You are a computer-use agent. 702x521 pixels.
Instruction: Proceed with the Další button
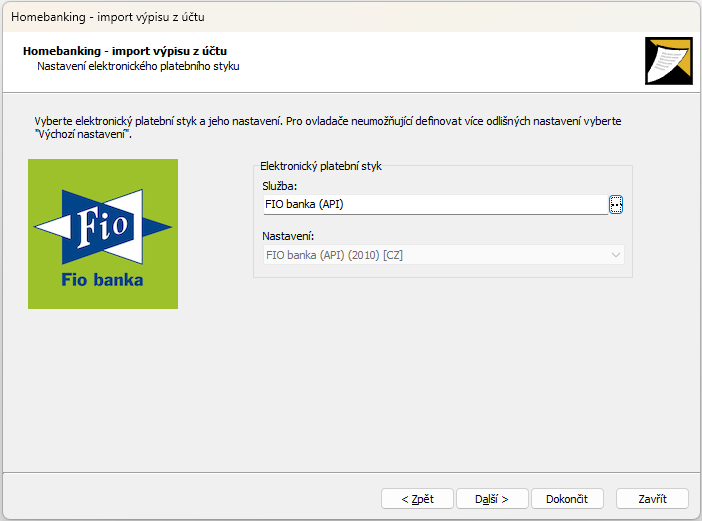point(492,499)
